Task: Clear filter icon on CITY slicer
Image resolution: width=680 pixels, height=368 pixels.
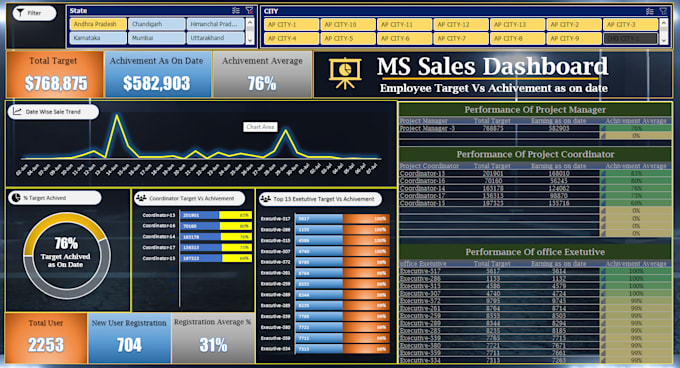Action: tap(663, 11)
